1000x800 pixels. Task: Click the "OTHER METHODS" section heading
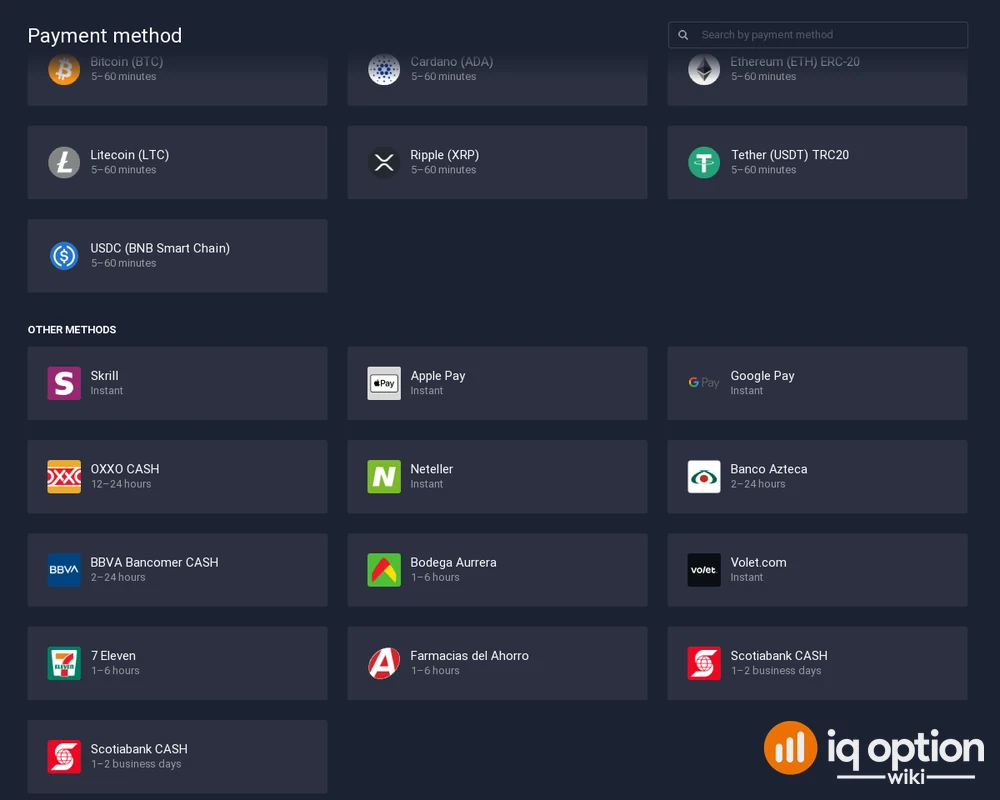coord(72,330)
